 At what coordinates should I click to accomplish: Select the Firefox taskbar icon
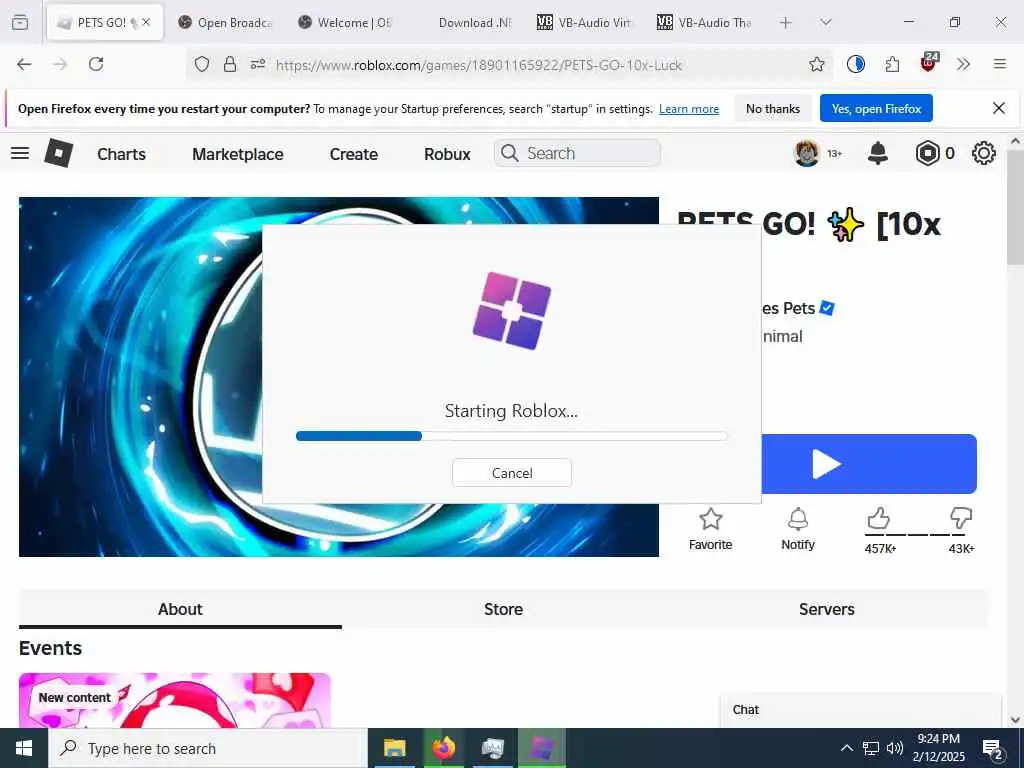click(443, 748)
